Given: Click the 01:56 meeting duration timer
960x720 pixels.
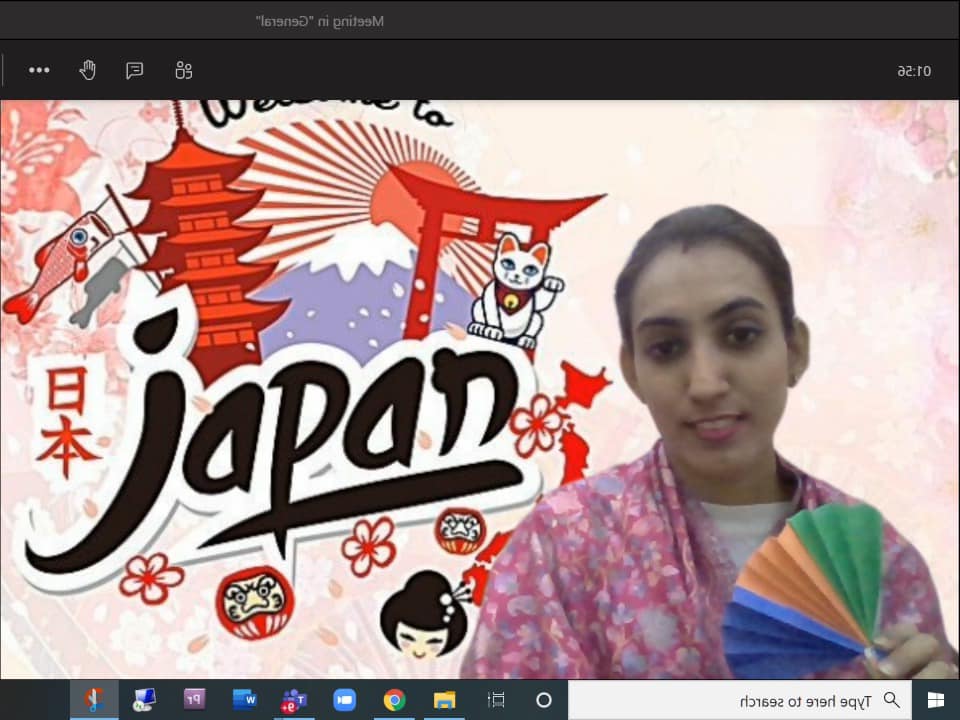Looking at the screenshot, I should point(914,71).
